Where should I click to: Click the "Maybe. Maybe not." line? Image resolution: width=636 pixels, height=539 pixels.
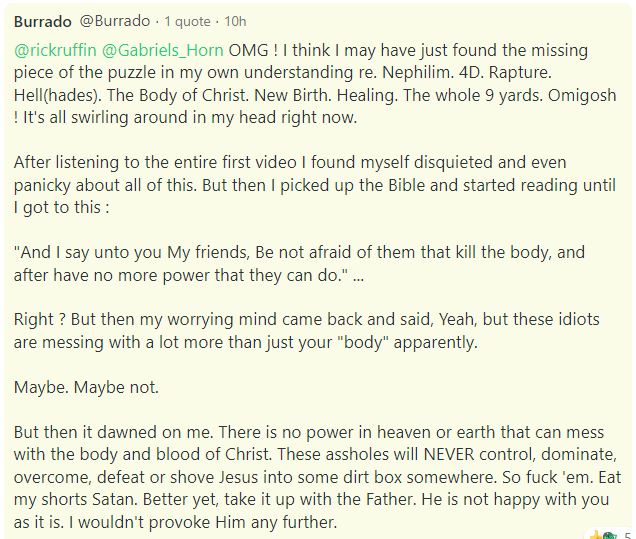pos(86,387)
